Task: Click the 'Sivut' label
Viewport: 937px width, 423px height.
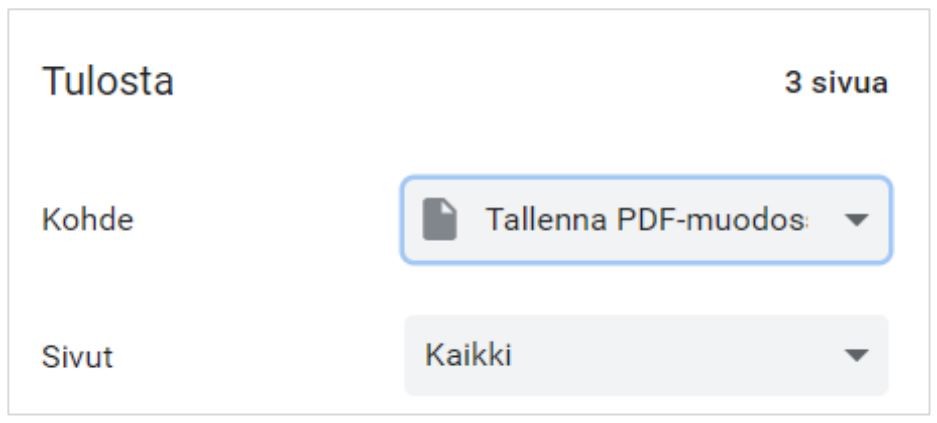Action: pyautogui.click(x=77, y=357)
